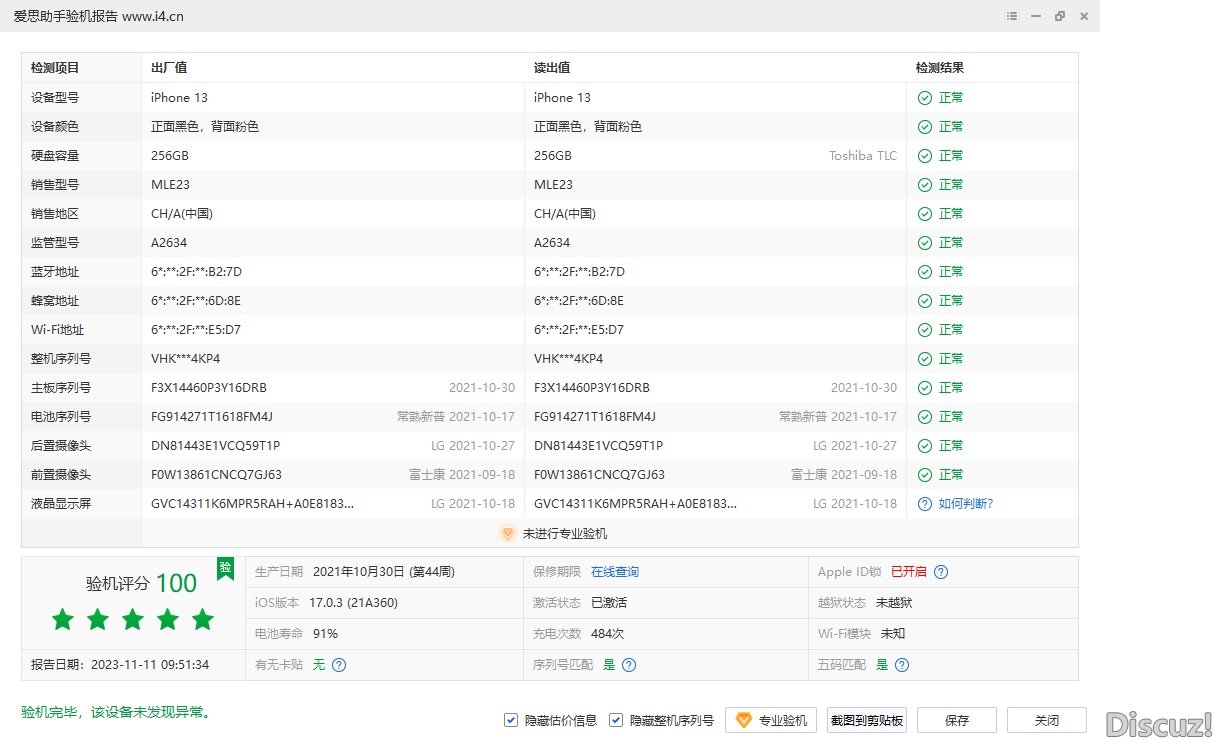The height and width of the screenshot is (749, 1229).
Task: Select 已开启 Apple ID lock status
Action: 909,572
